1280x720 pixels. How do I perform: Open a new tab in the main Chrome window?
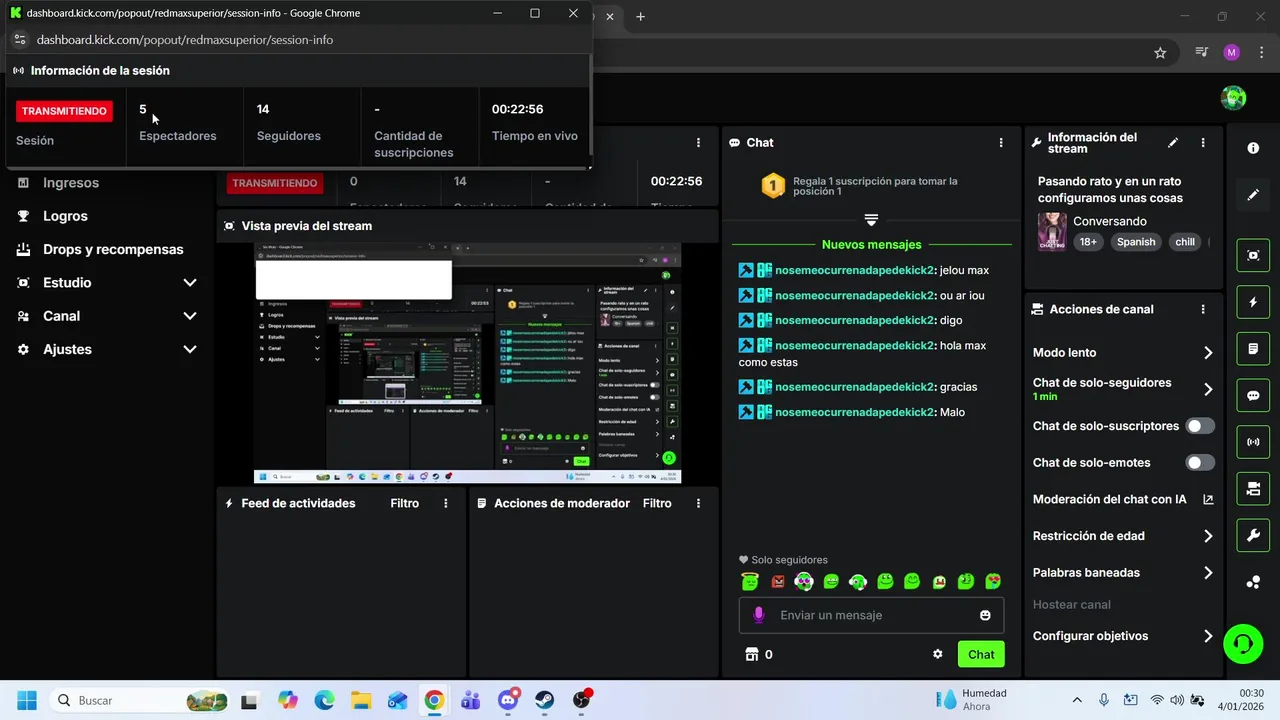pyautogui.click(x=641, y=16)
